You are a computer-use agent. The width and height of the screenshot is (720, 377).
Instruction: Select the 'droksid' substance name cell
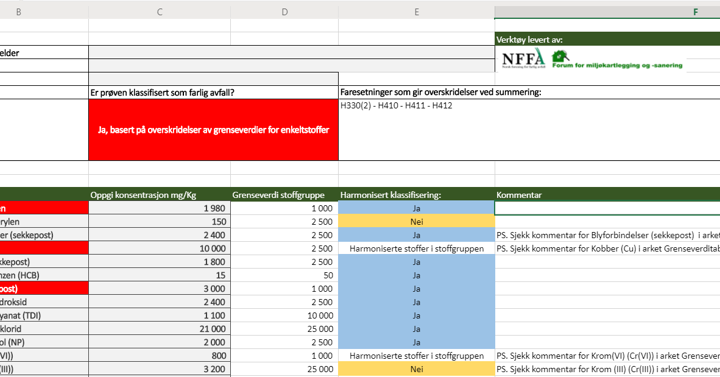pyautogui.click(x=44, y=302)
